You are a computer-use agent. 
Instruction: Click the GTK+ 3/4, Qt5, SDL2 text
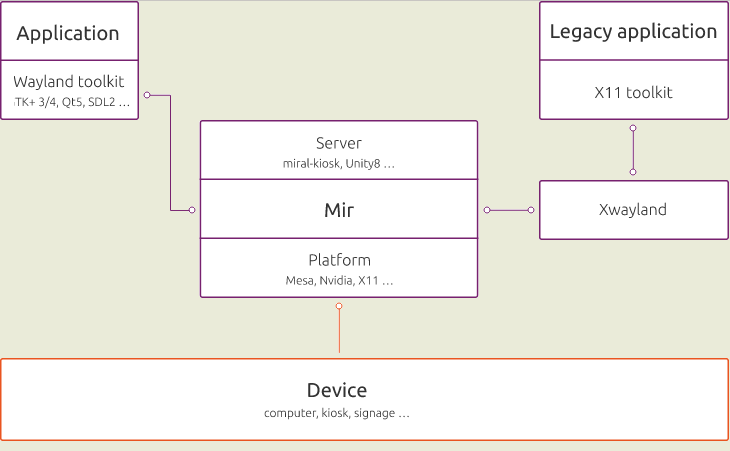coord(72,102)
